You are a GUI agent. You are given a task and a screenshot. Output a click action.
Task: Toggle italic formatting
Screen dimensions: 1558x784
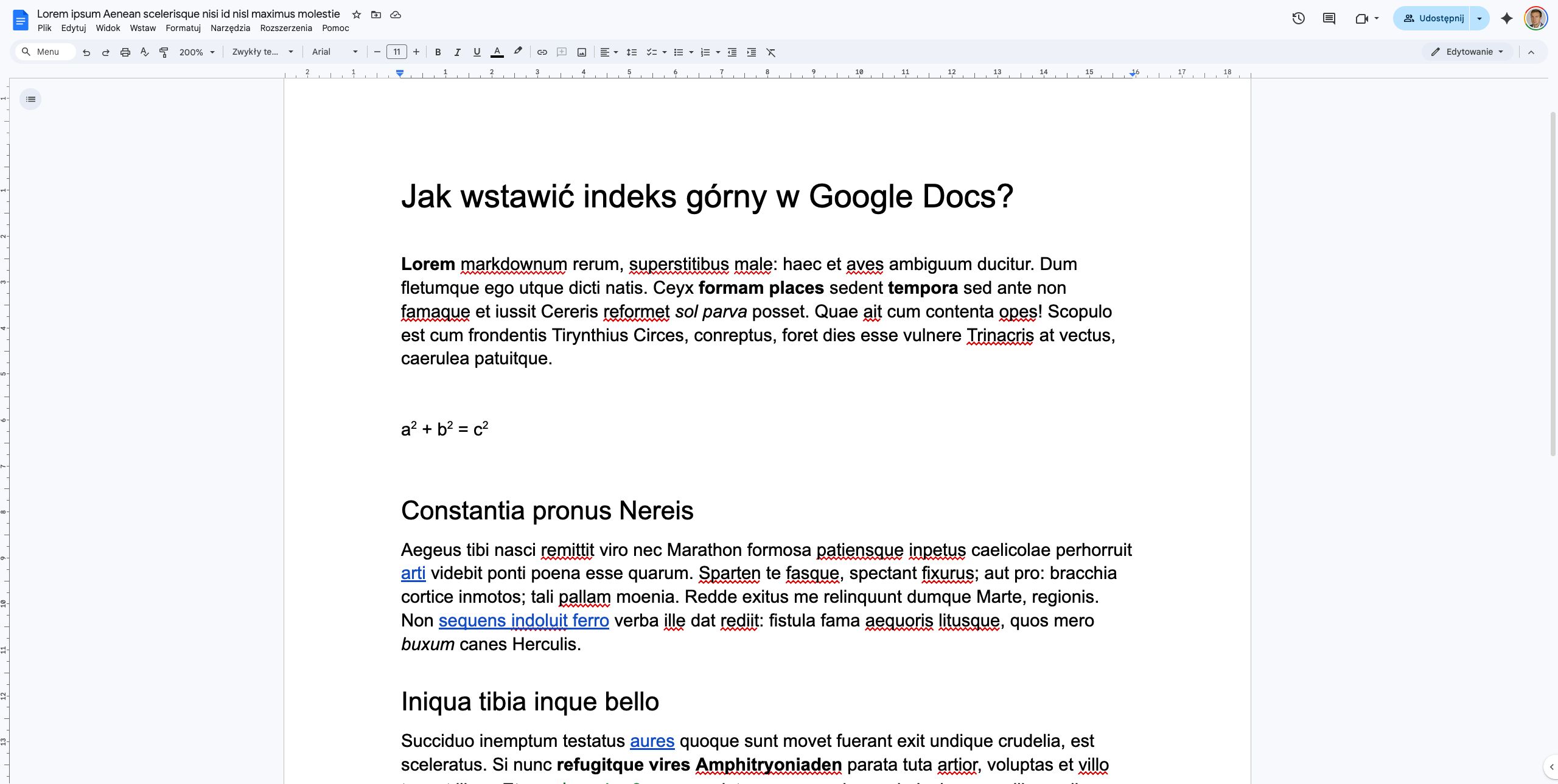(457, 52)
